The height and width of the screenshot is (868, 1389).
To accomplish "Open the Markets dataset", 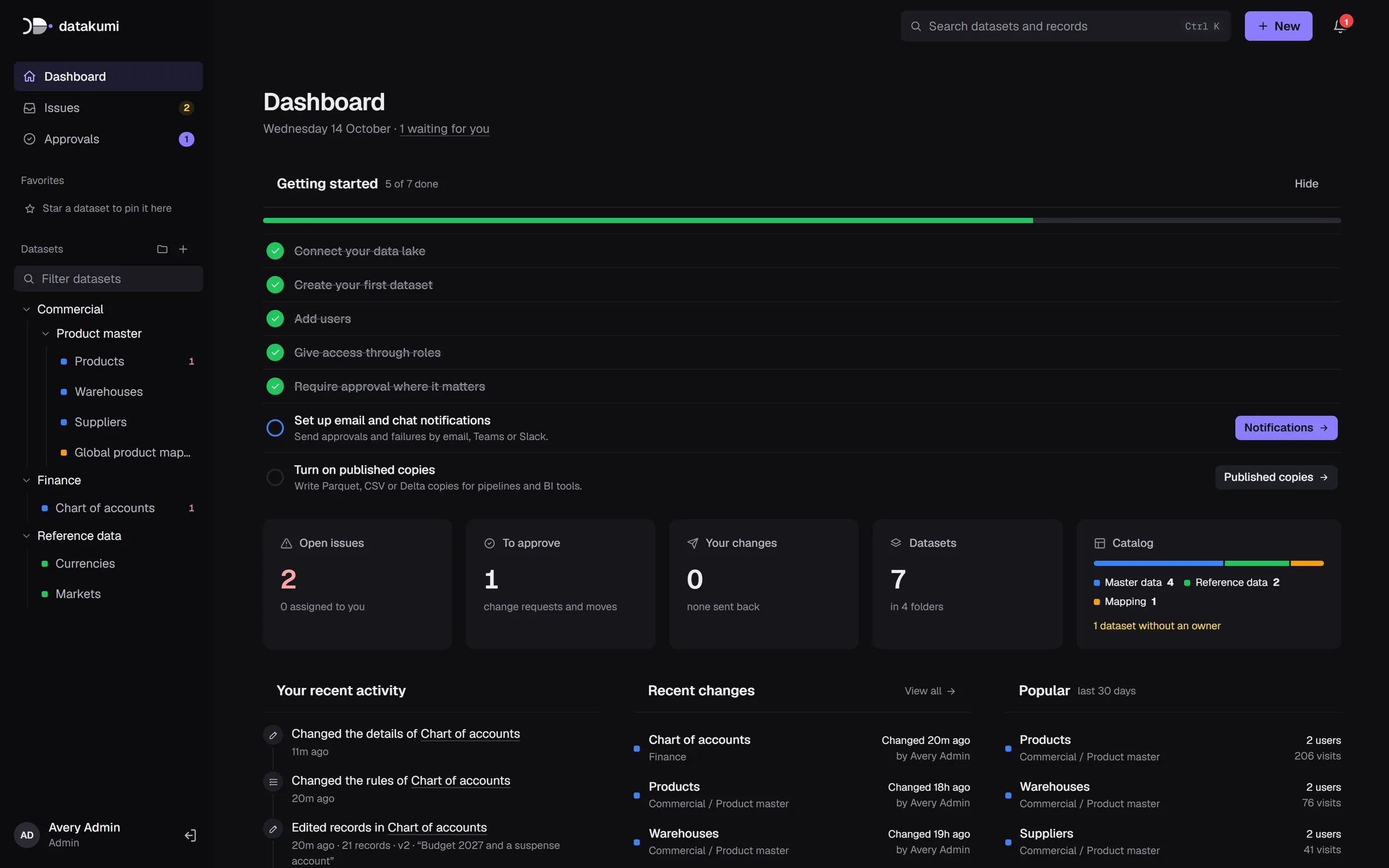I will click(118, 594).
